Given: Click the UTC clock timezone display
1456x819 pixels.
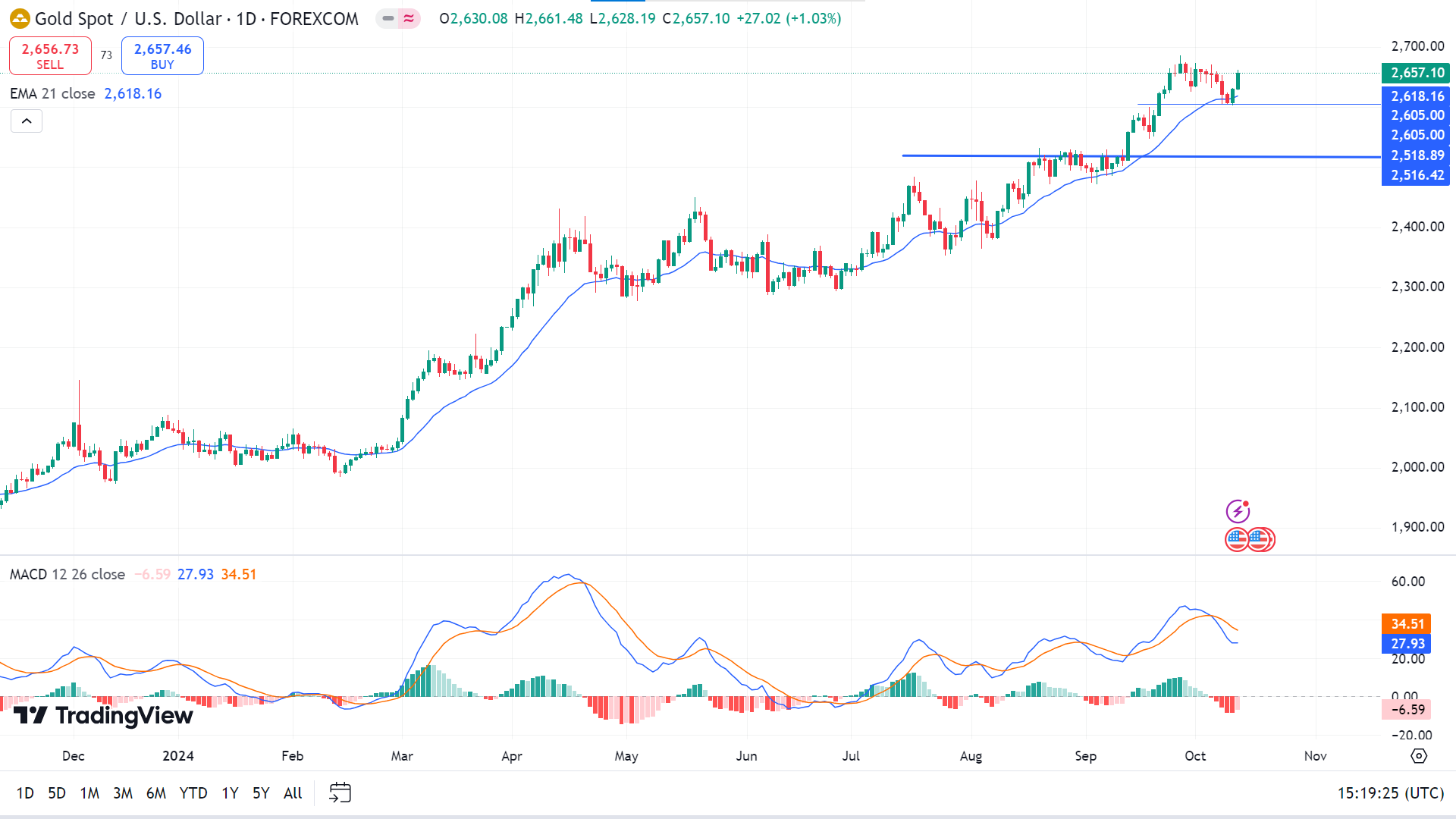Looking at the screenshot, I should (x=1389, y=793).
